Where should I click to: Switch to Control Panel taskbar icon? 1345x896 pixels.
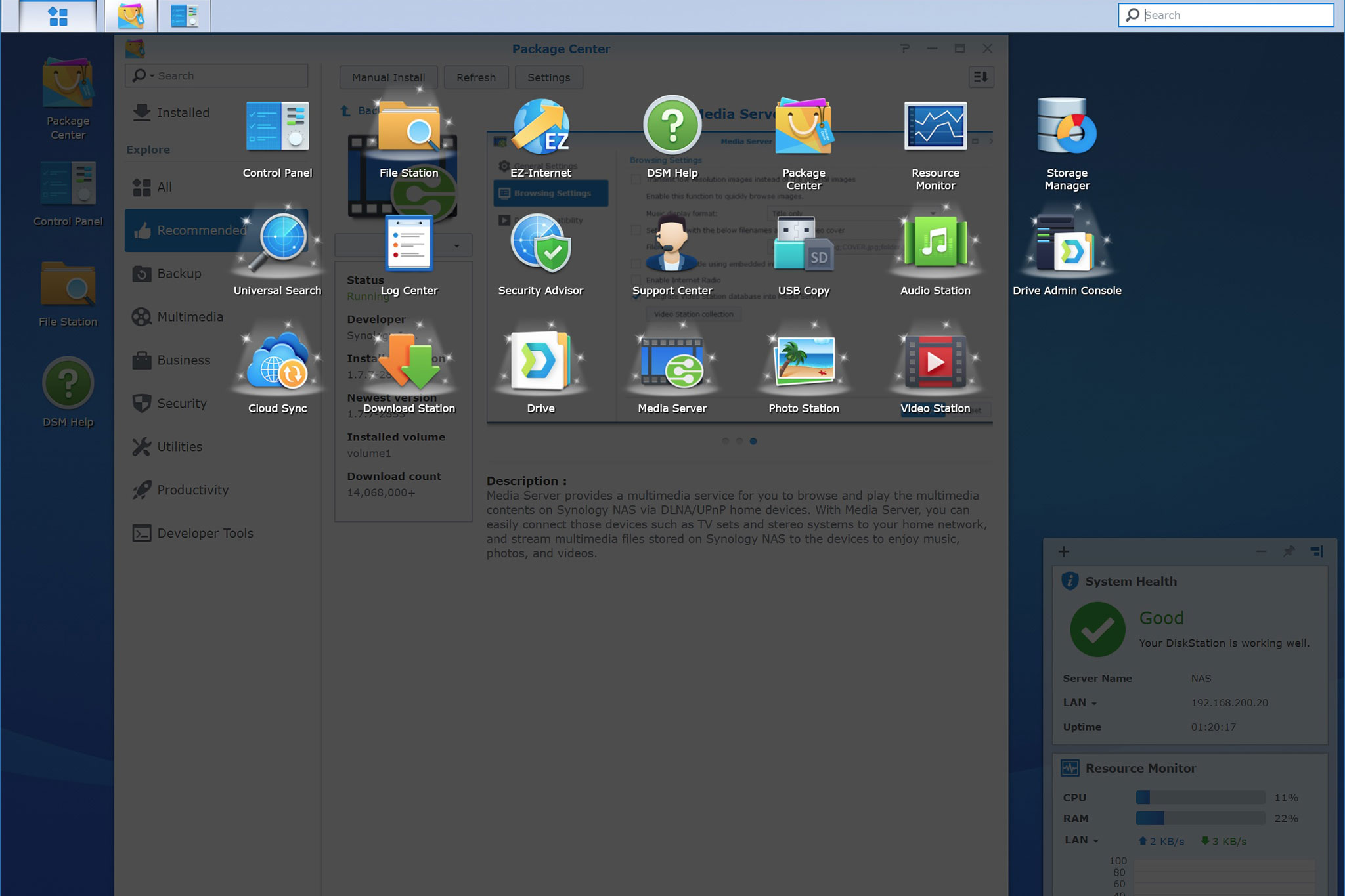pyautogui.click(x=184, y=16)
